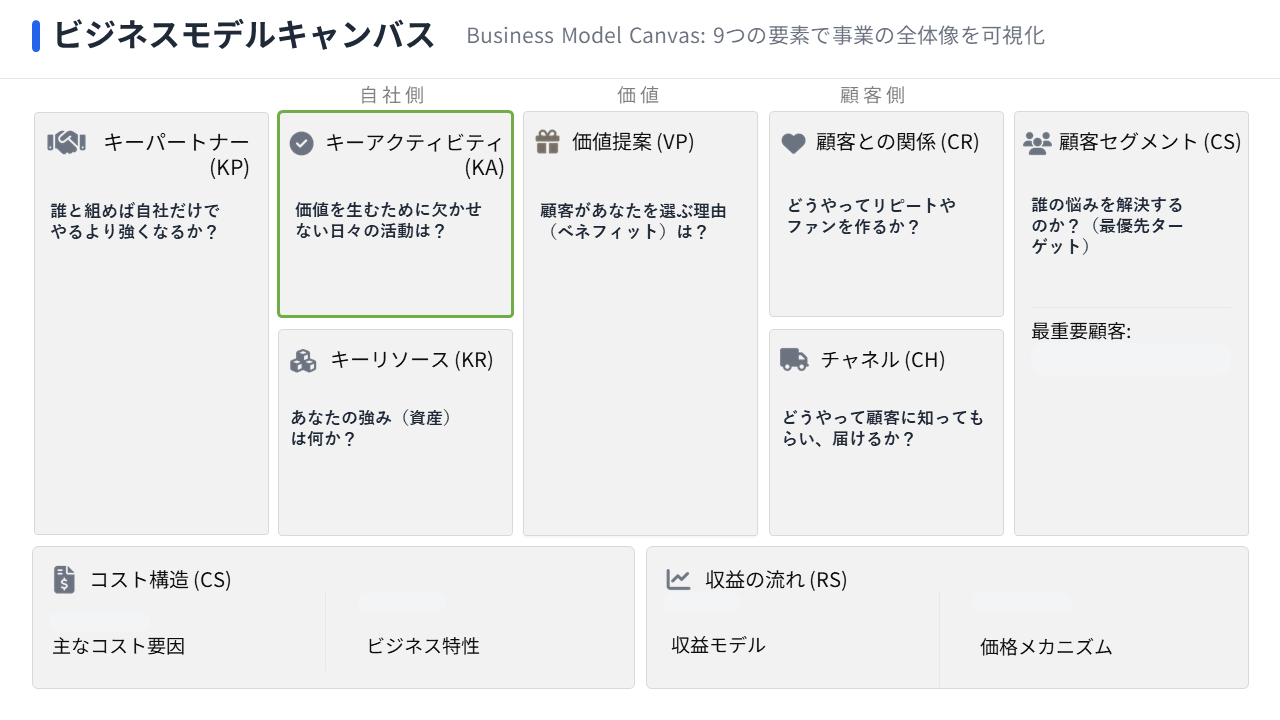1280x720 pixels.
Task: Click the truck icon for Channels
Action: (794, 360)
